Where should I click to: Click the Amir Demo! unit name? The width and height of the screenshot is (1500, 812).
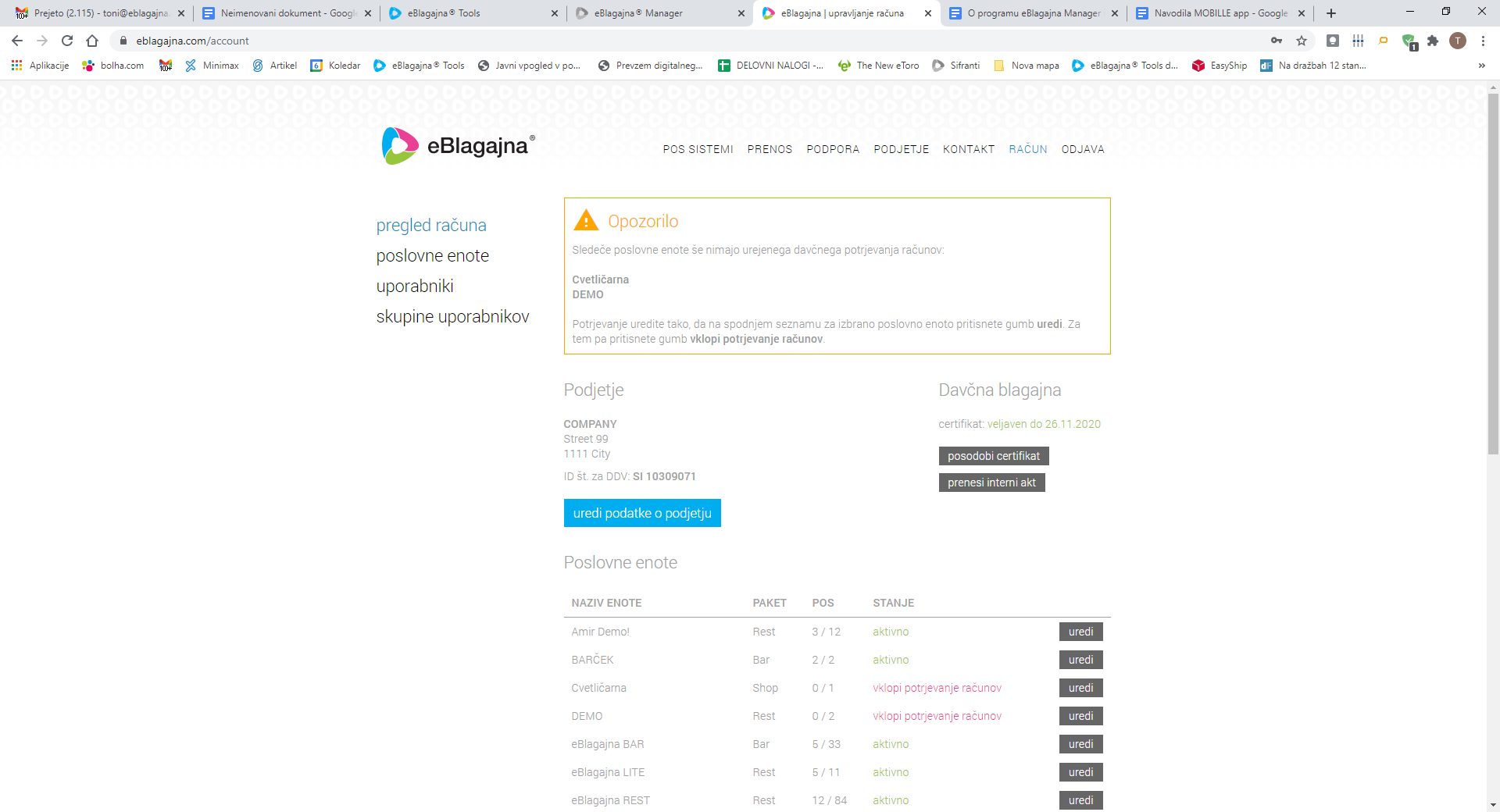(x=600, y=632)
